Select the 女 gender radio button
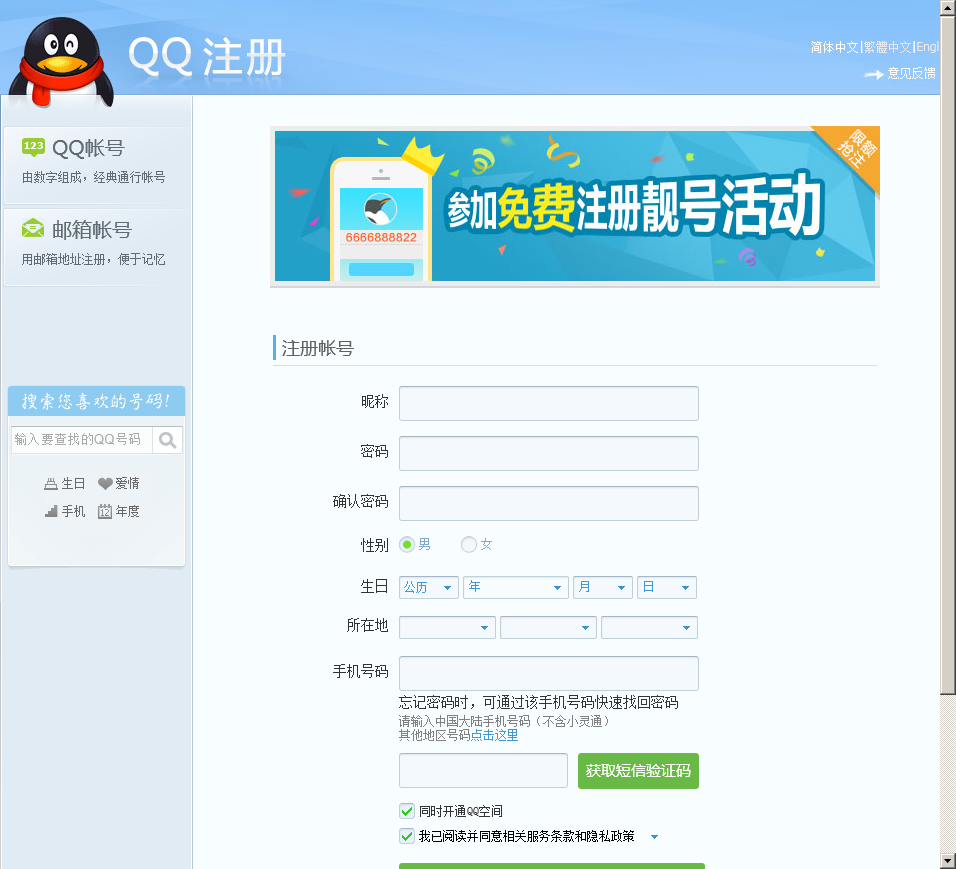The height and width of the screenshot is (869, 956). (x=468, y=544)
